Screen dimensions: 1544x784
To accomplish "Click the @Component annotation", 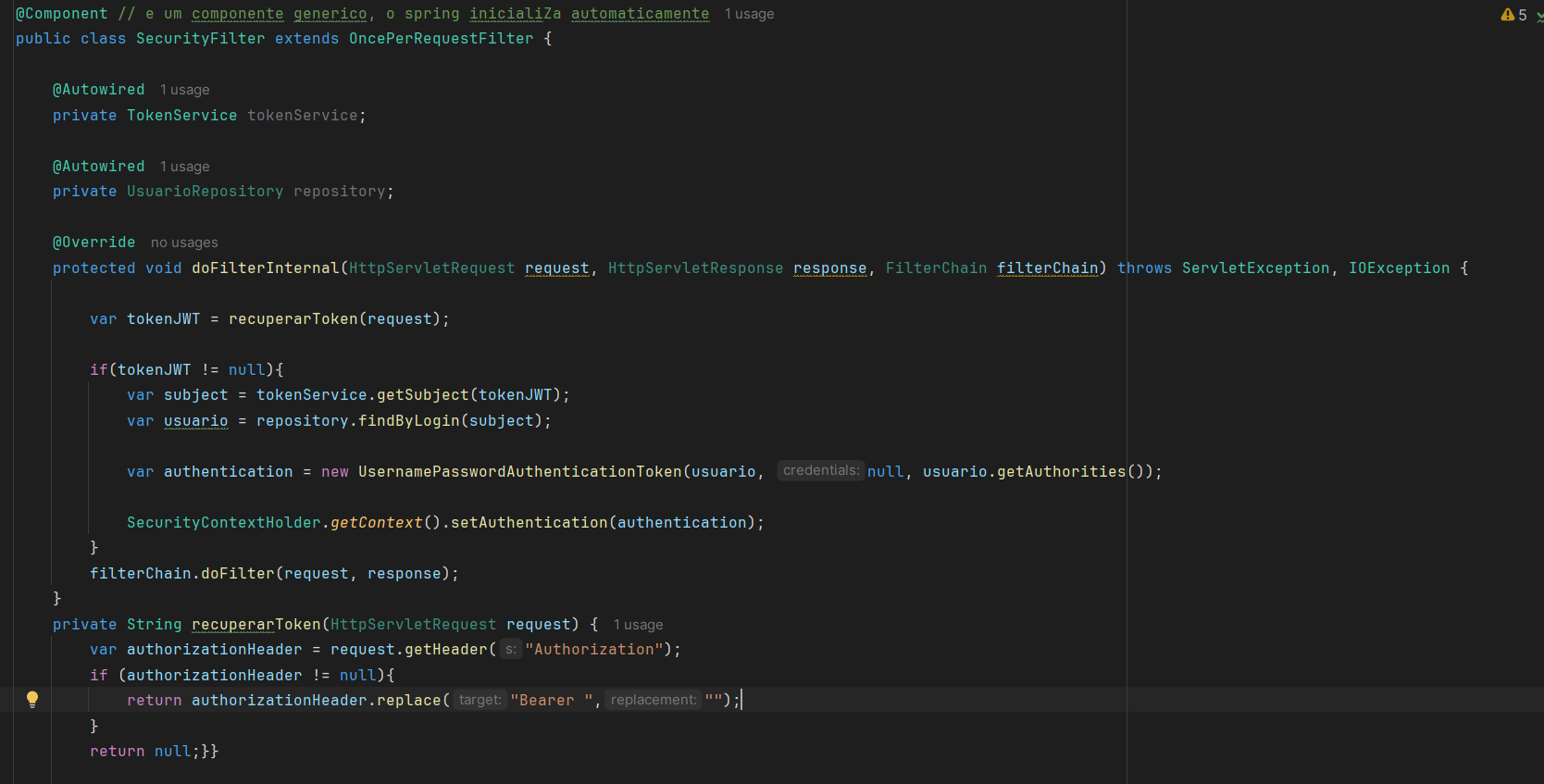I will pyautogui.click(x=61, y=14).
